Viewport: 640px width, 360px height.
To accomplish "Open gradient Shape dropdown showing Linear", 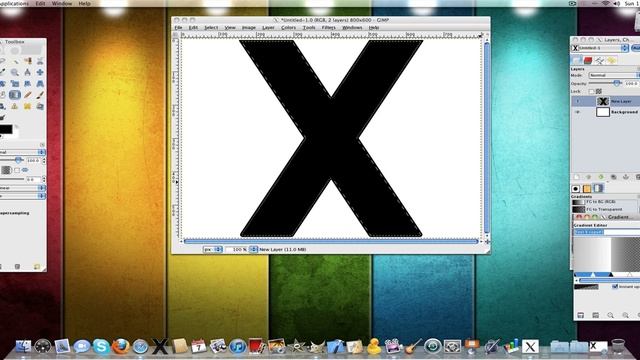I will (x=22, y=188).
